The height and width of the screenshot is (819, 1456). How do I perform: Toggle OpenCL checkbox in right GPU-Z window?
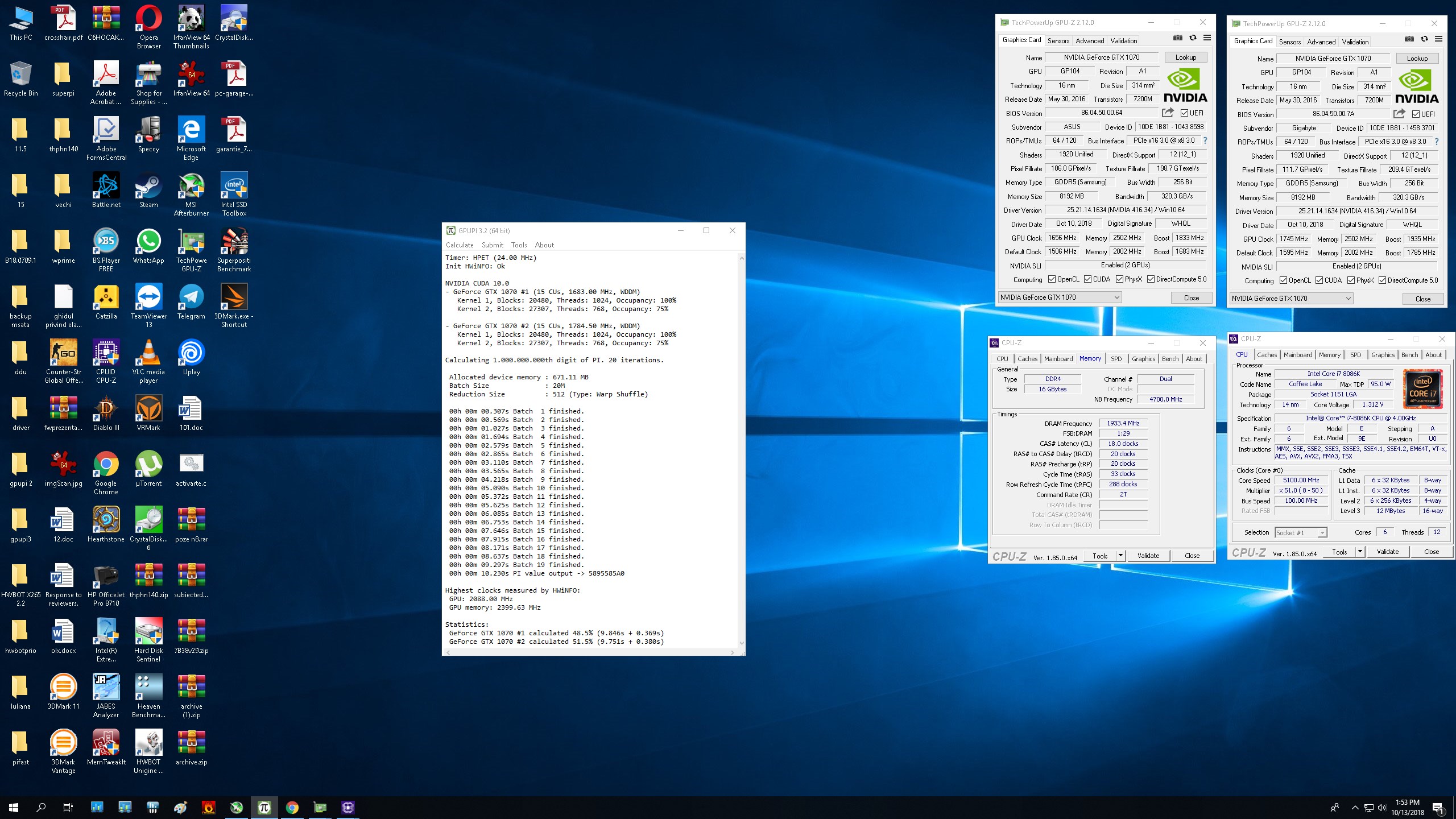[x=1283, y=280]
